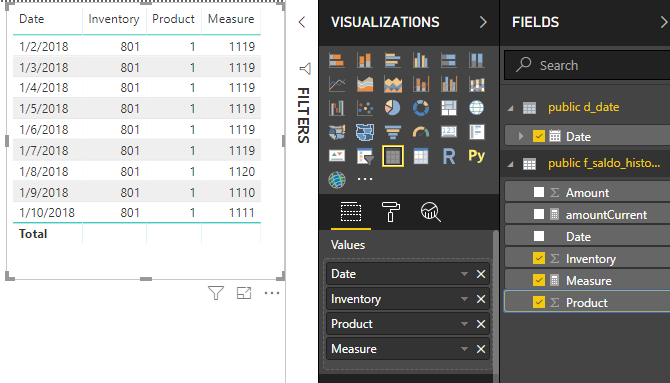Open dropdown arrow for Measure value field
This screenshot has height=383, width=670.
coord(464,349)
